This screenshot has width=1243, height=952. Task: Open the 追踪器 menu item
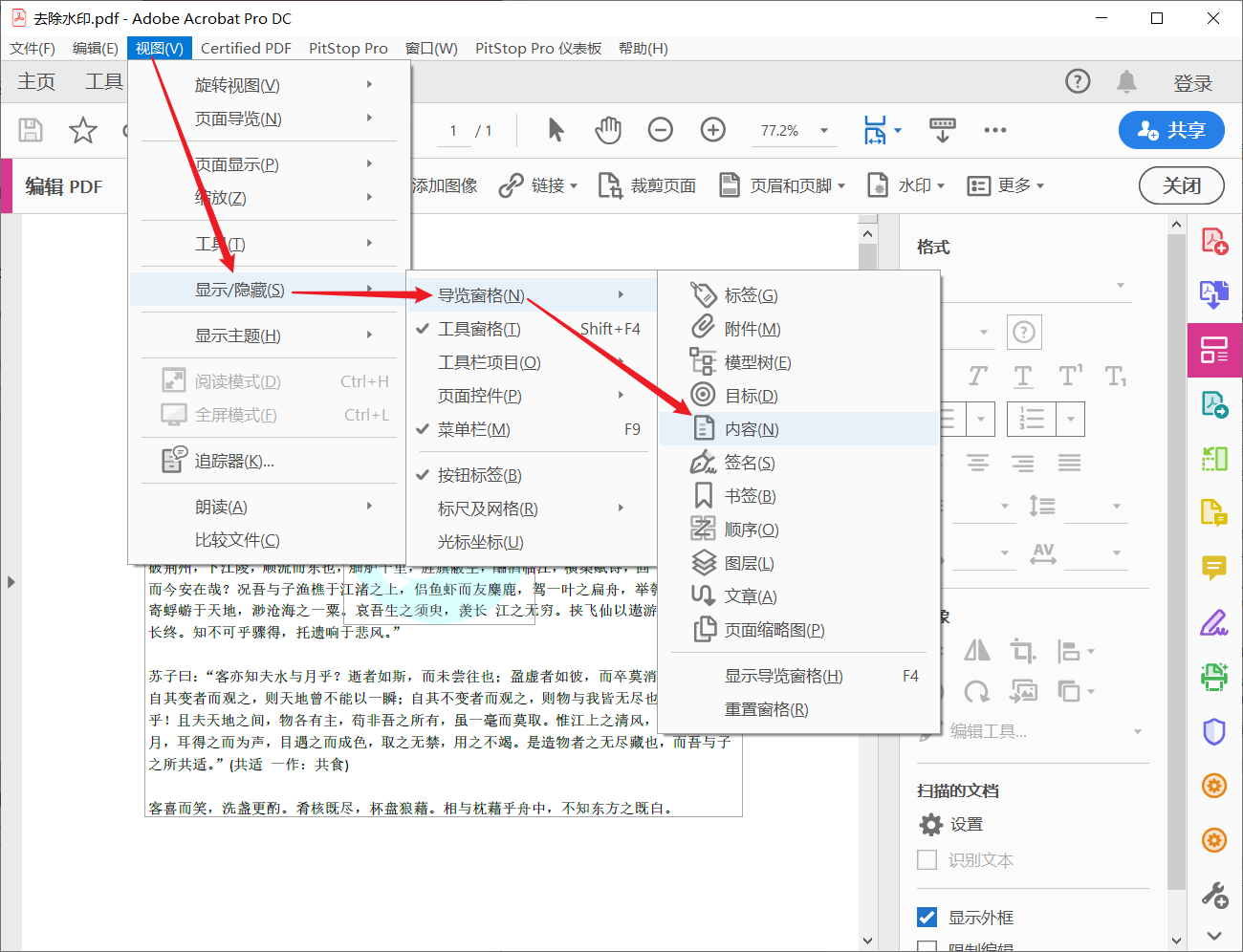pos(269,461)
